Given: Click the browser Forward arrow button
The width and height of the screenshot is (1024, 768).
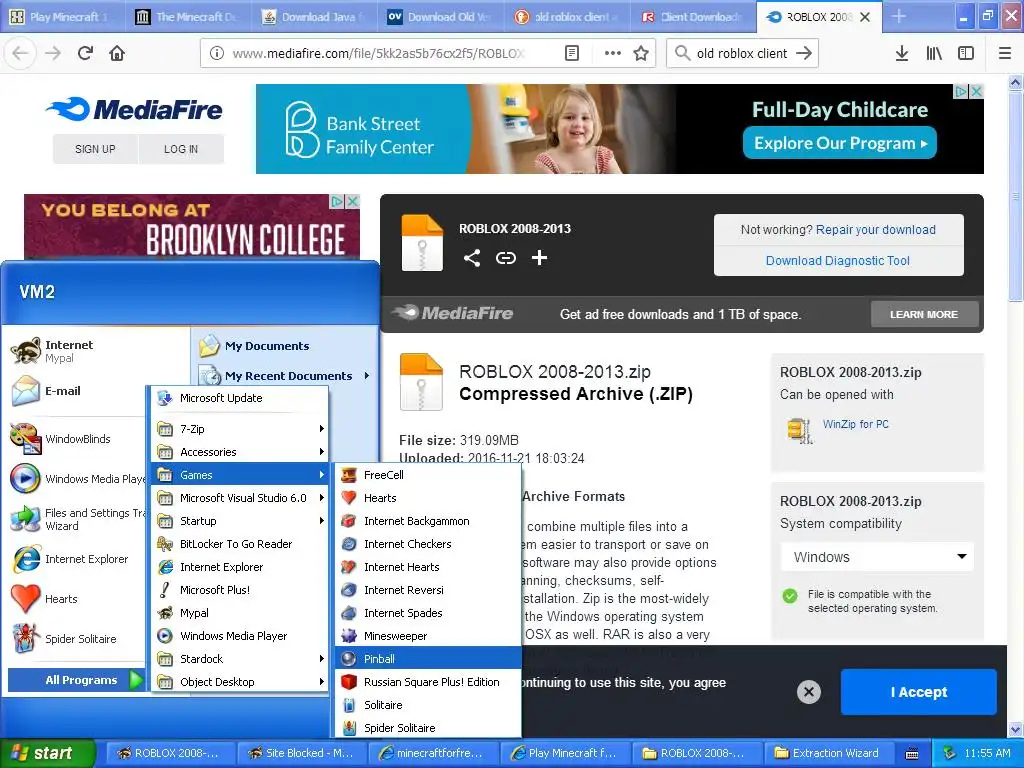Looking at the screenshot, I should pyautogui.click(x=52, y=54).
